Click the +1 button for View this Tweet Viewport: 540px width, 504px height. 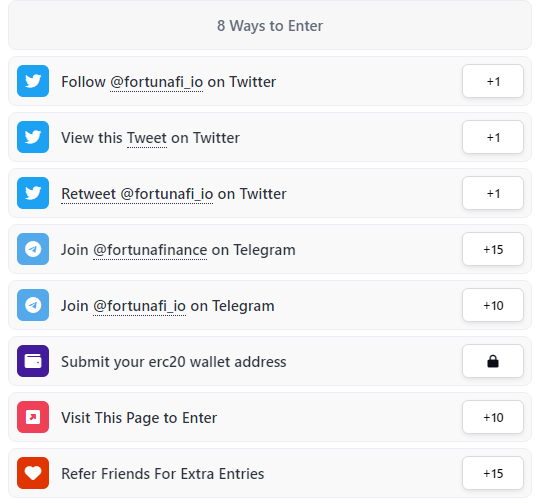pyautogui.click(x=493, y=137)
